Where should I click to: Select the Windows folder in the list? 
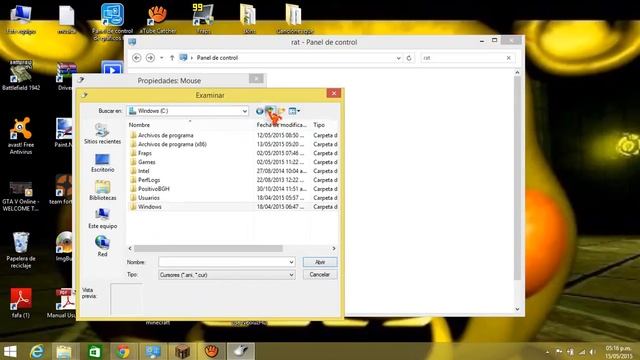(145, 207)
